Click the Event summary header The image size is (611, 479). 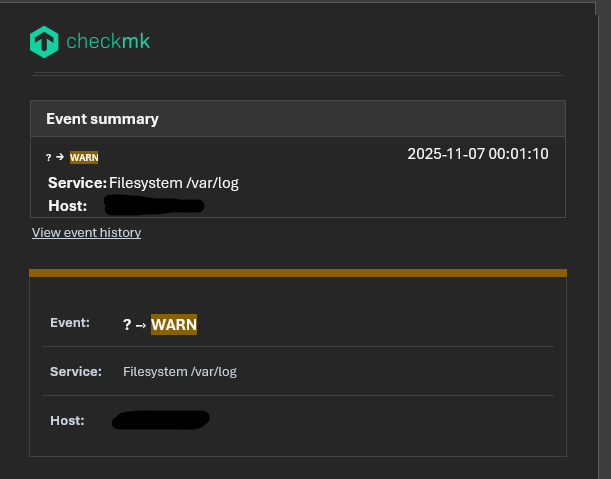(102, 118)
